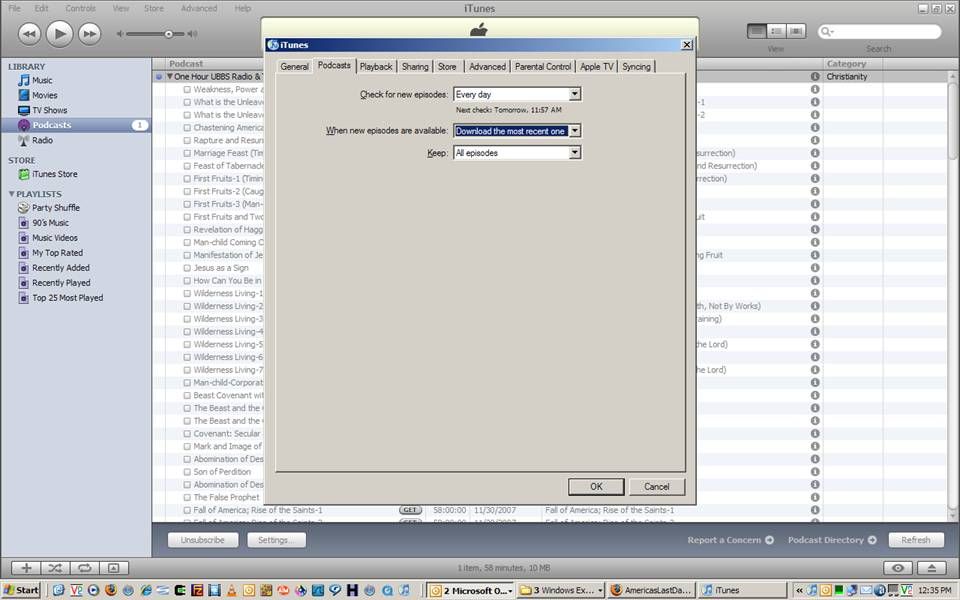Screen dimensions: 960x600
Task: Switch to Store preferences tab
Action: coord(447,66)
